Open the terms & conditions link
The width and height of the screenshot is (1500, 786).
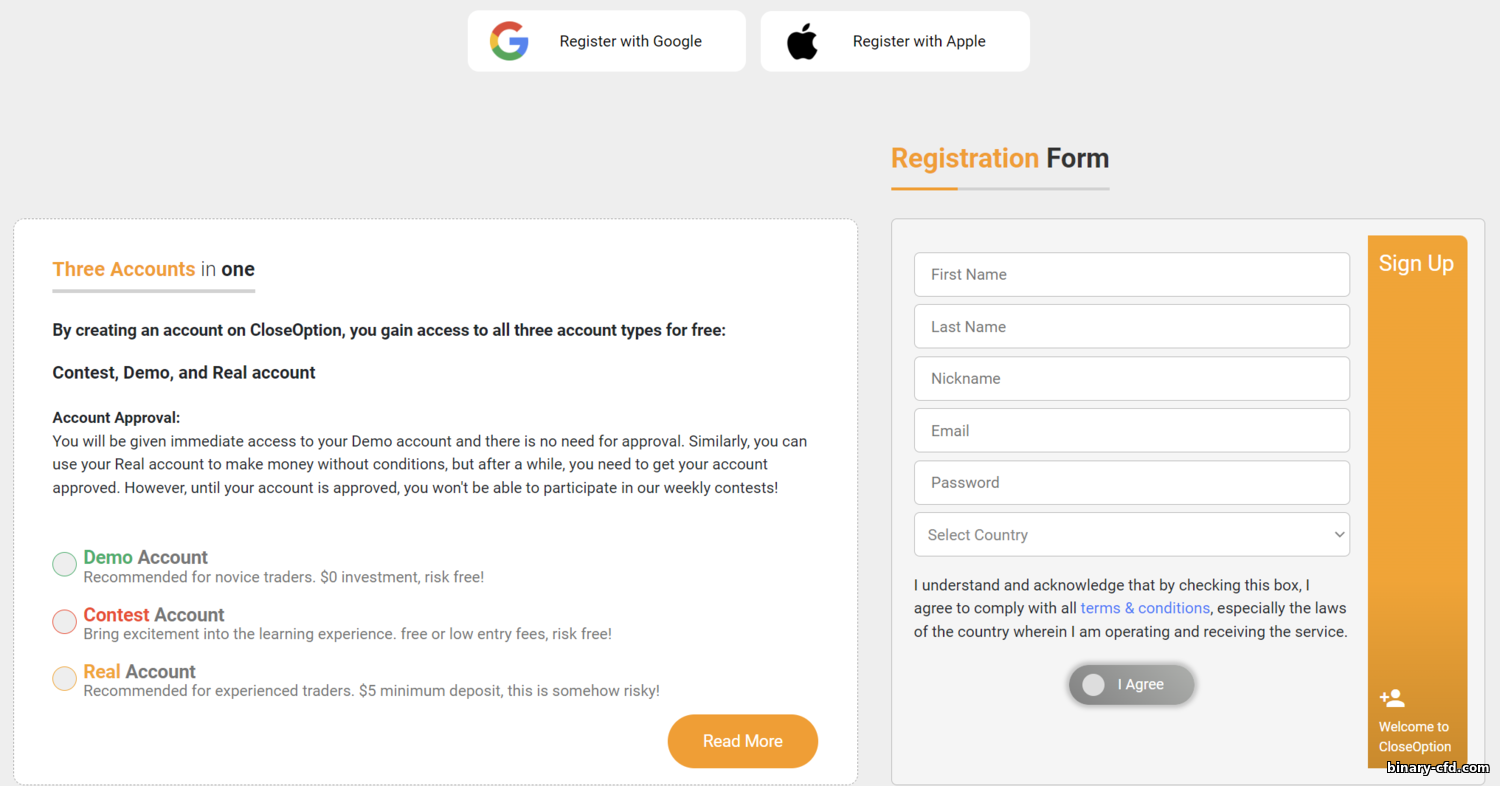(1145, 608)
